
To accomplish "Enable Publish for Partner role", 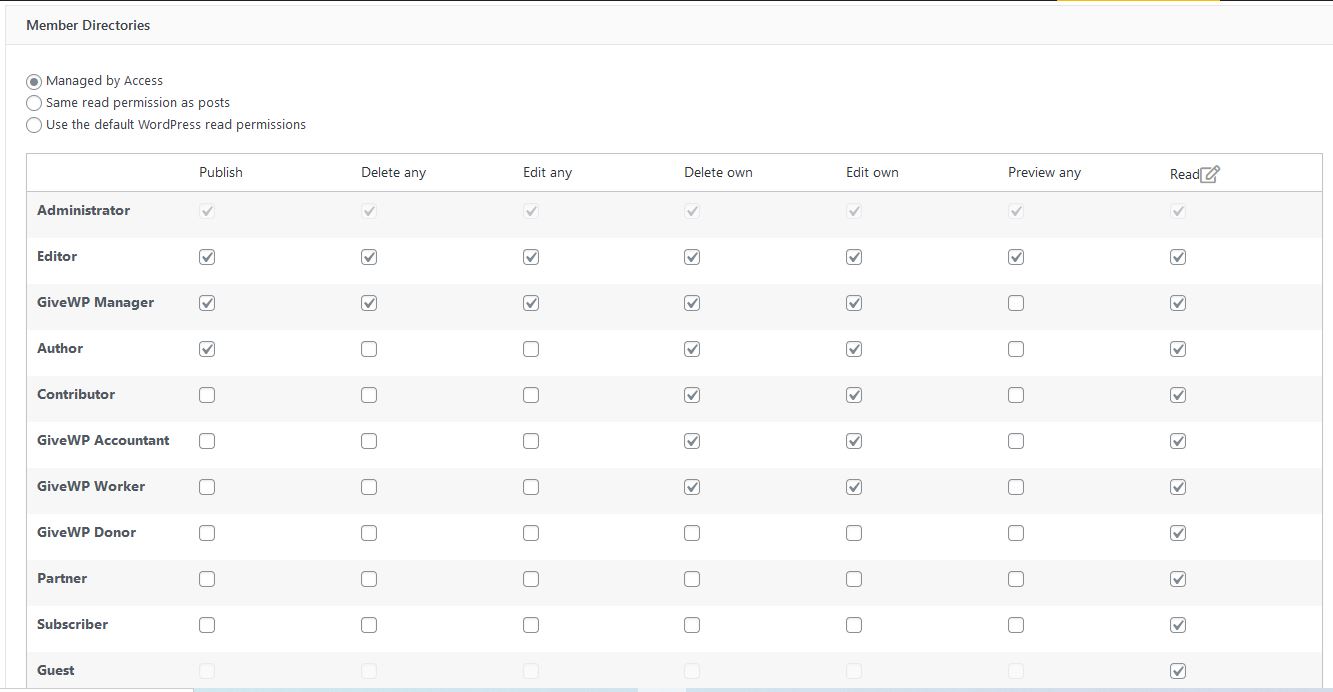I will pyautogui.click(x=207, y=579).
